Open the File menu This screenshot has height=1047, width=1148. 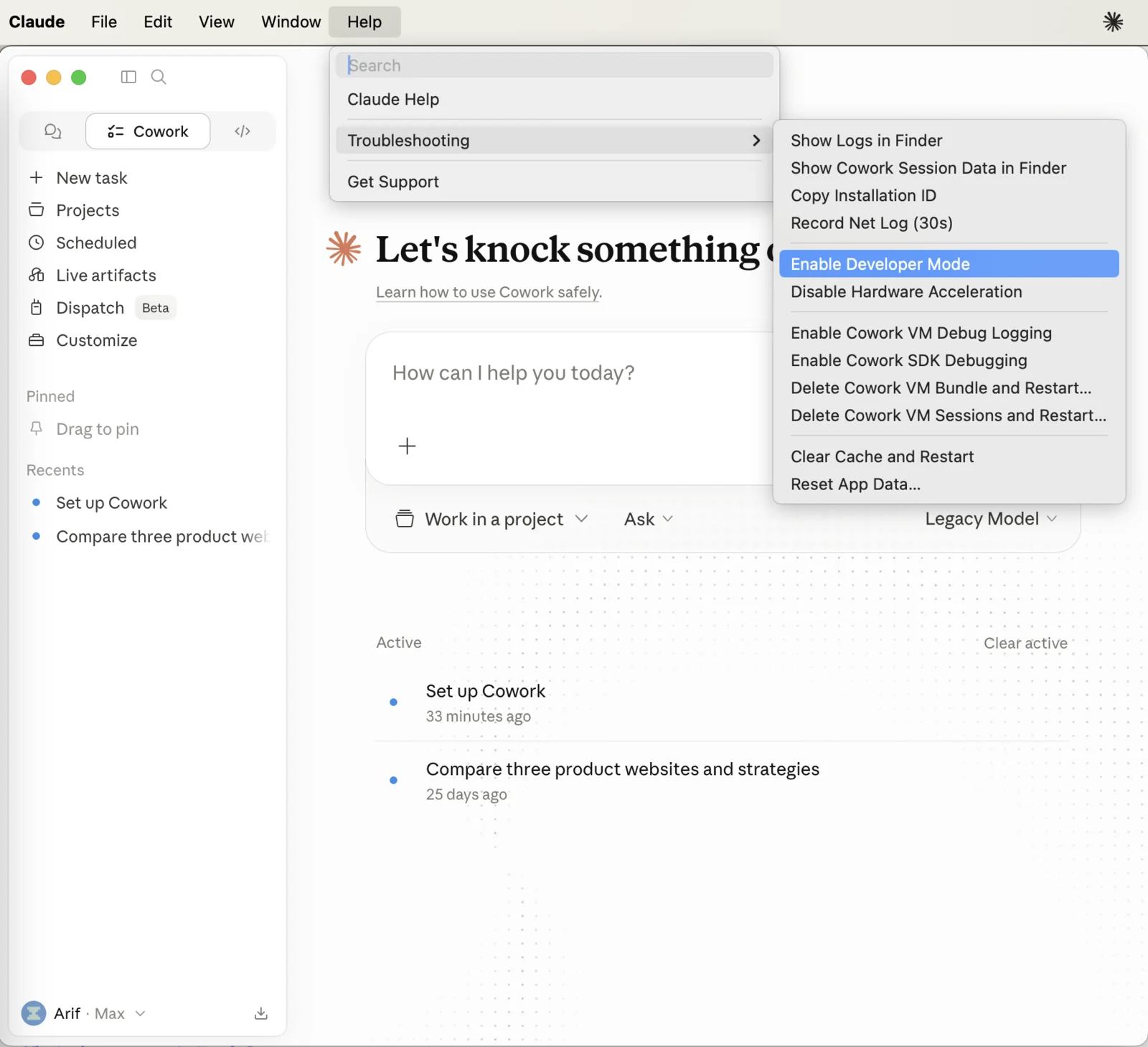(x=104, y=22)
